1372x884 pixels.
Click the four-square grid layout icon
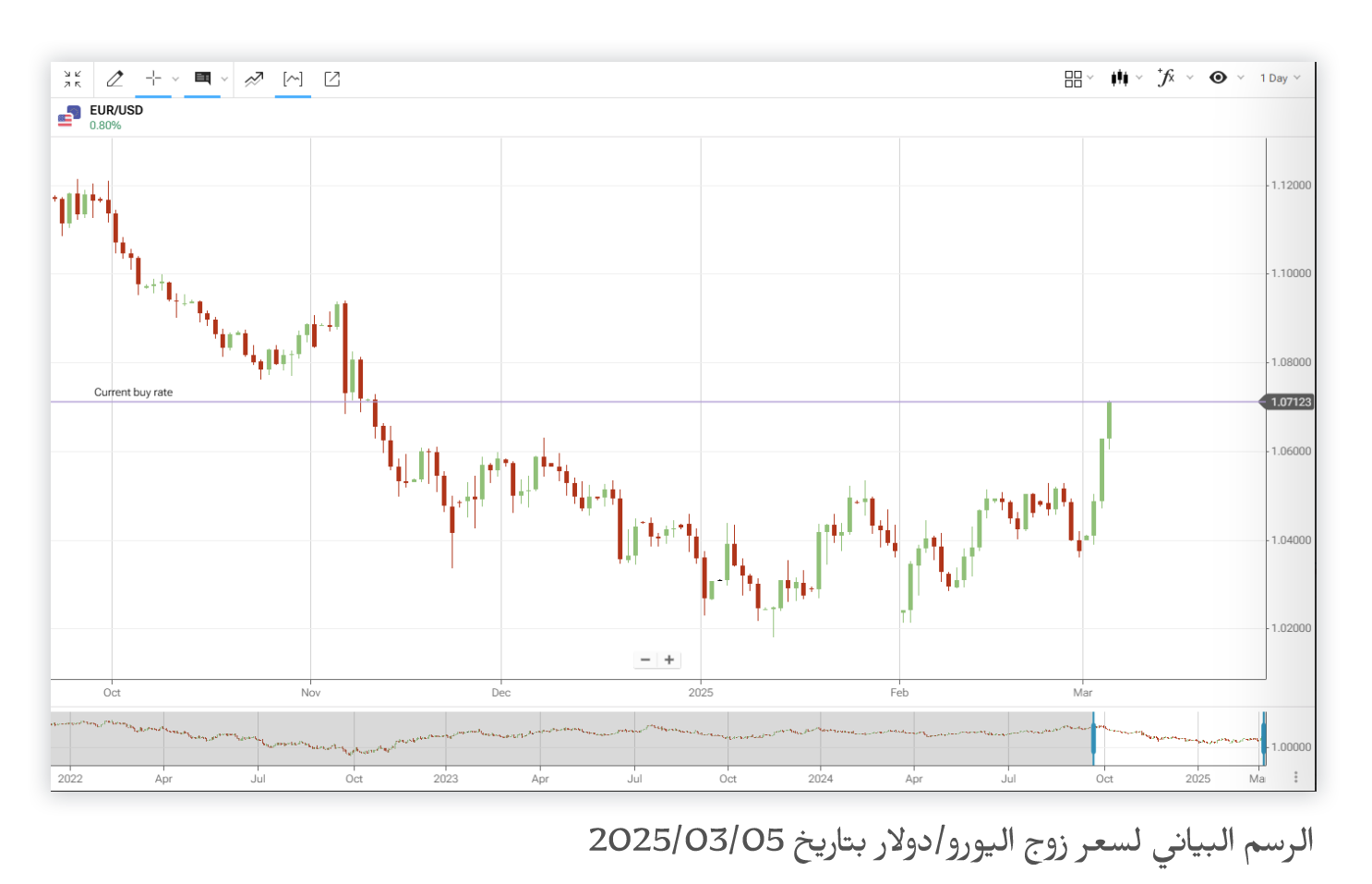[1073, 79]
